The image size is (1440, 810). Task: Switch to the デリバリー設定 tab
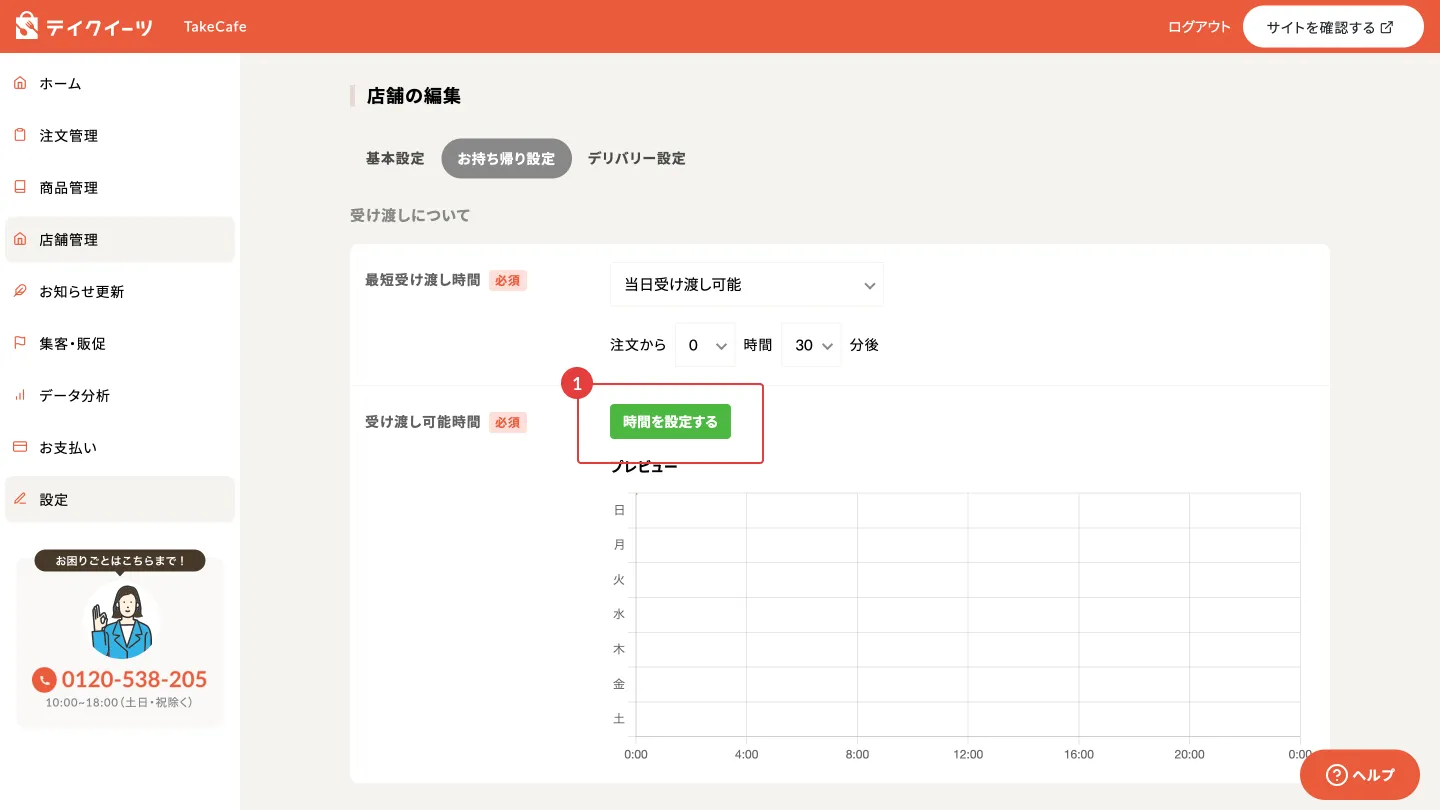pos(636,158)
